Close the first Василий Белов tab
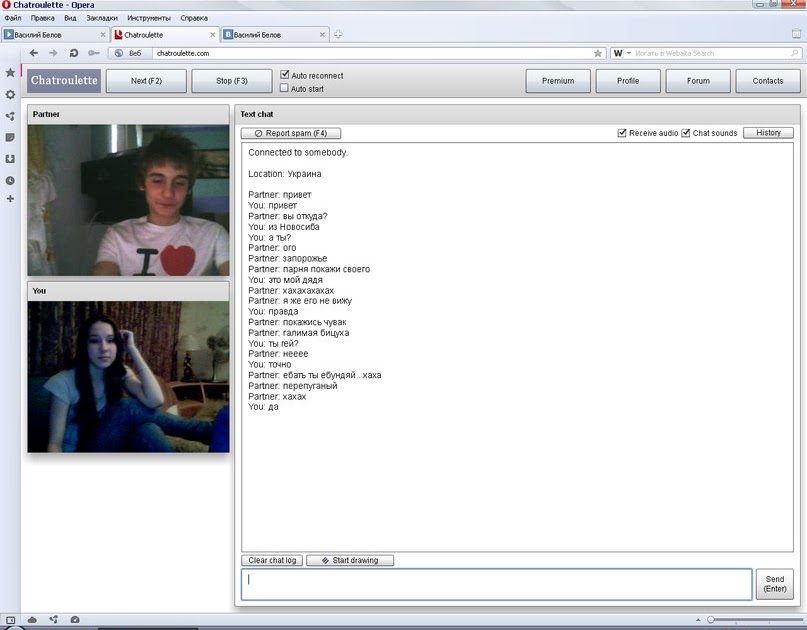Screen dimensions: 807x630 pyautogui.click(x=103, y=34)
